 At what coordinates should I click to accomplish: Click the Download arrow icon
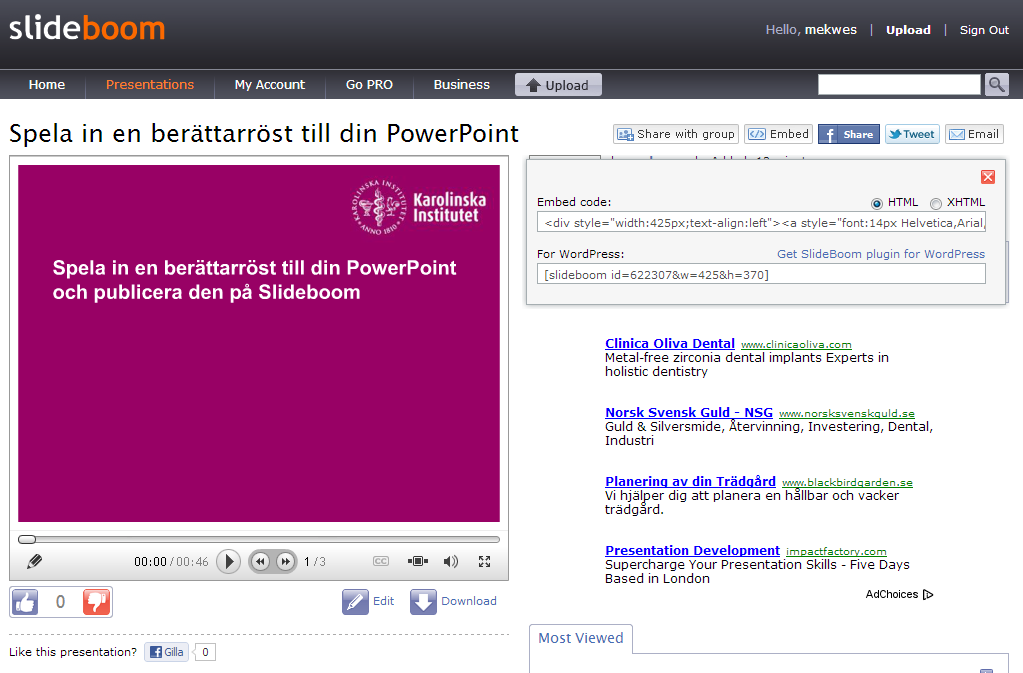click(423, 602)
